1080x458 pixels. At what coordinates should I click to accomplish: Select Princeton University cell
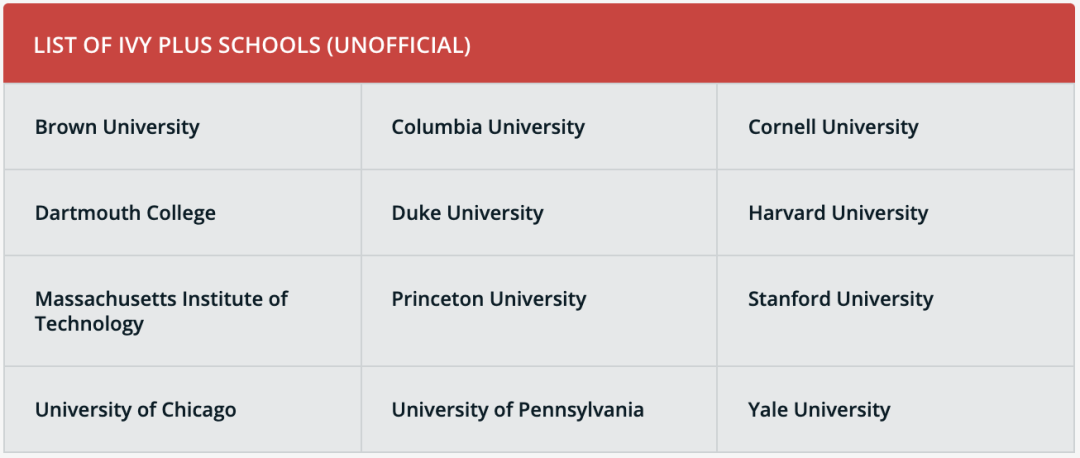pyautogui.click(x=539, y=311)
